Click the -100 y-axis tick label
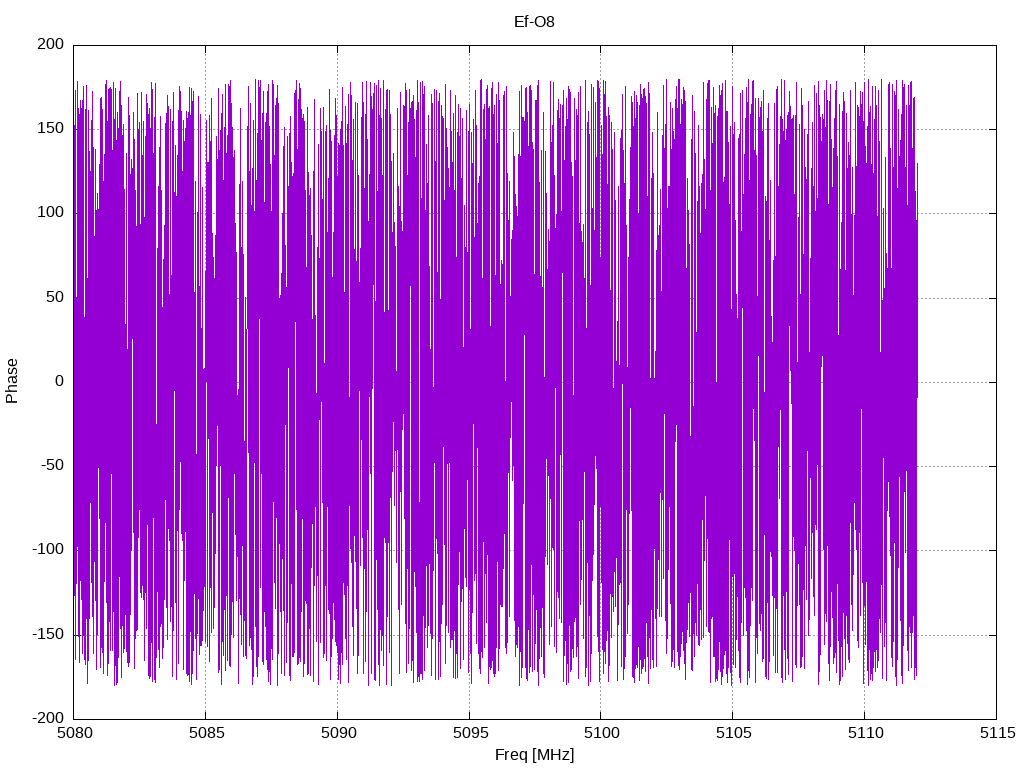This screenshot has height=768, width=1024. (x=48, y=550)
